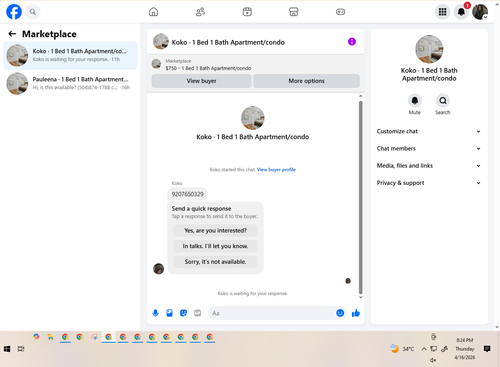Open the taskbar clock showing Thursday

click(465, 349)
